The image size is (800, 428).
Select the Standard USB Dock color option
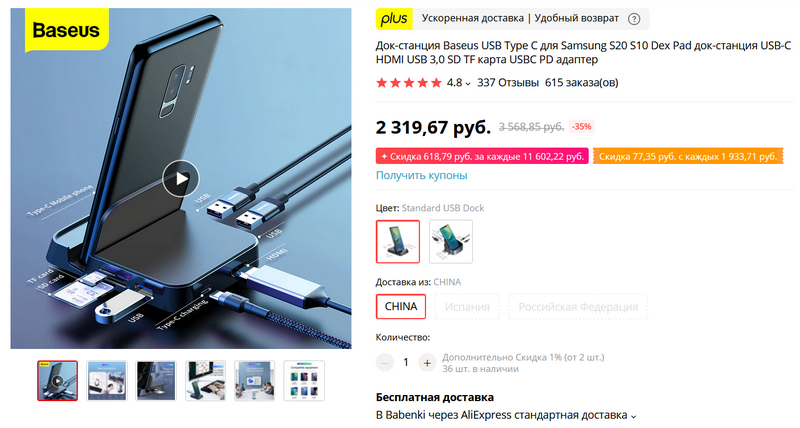398,242
